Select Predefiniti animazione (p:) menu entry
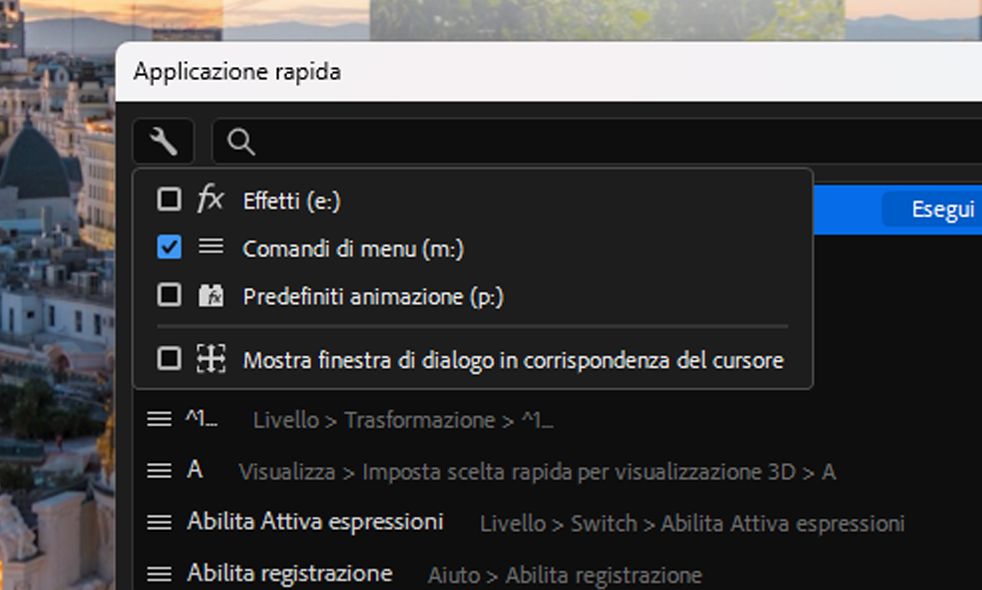 tap(373, 297)
